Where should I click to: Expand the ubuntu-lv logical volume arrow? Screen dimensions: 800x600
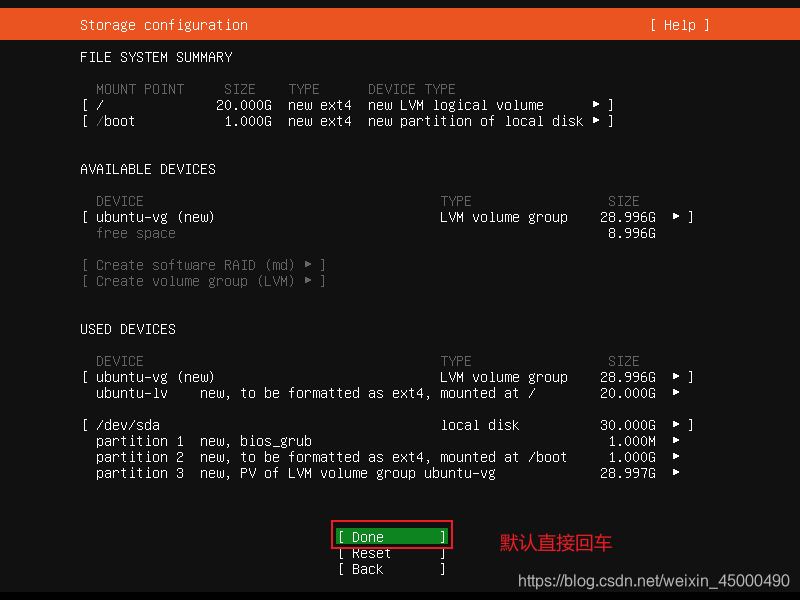[676, 393]
